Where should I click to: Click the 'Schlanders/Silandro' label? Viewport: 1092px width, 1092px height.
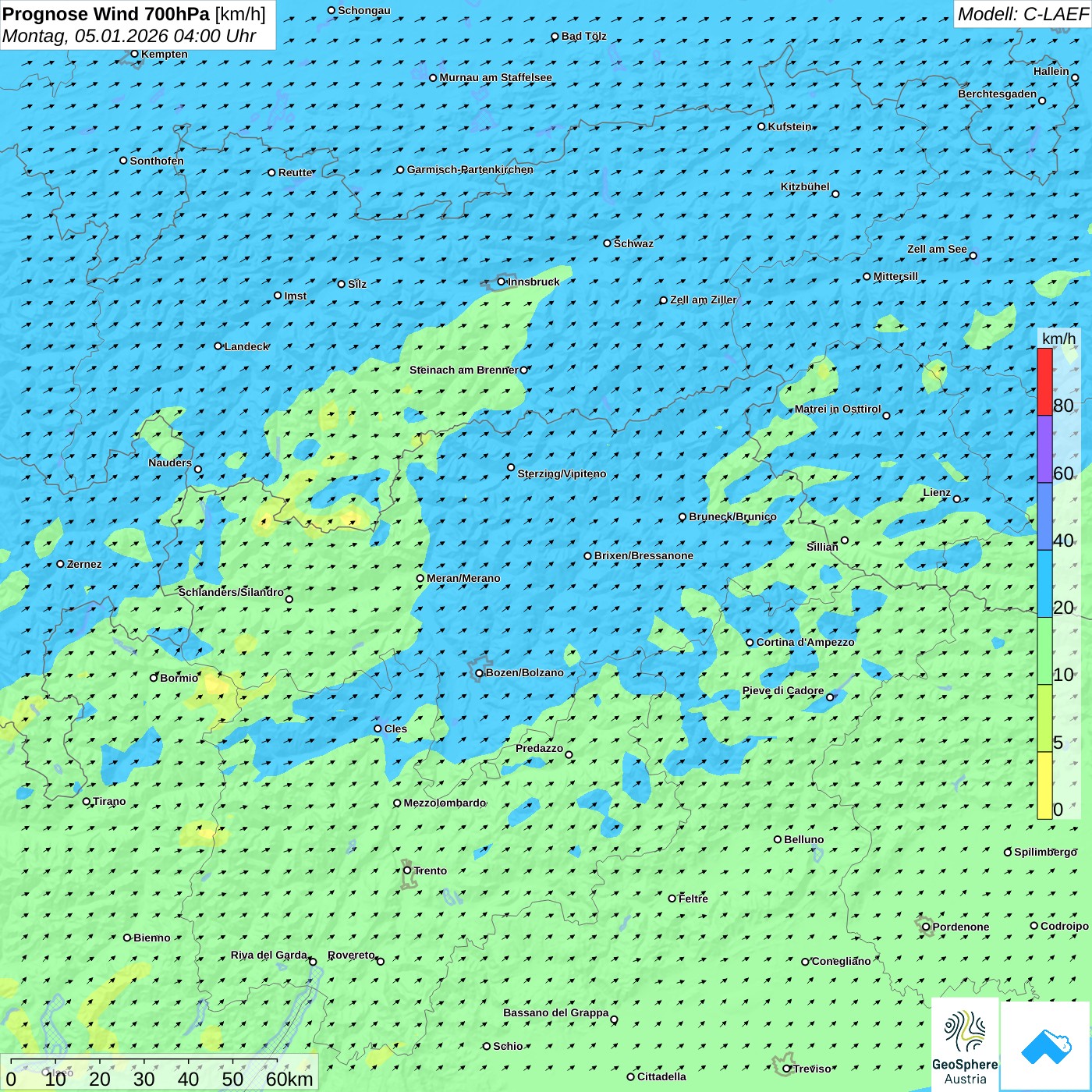coord(231,592)
